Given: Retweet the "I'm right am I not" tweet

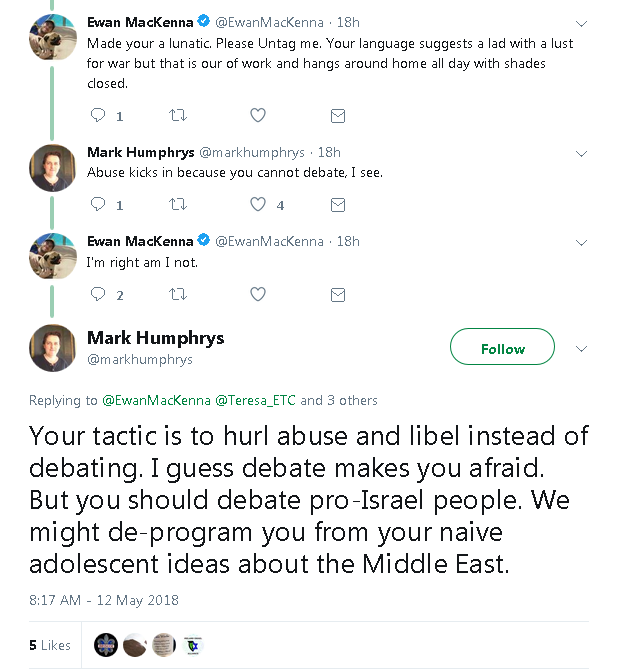Looking at the screenshot, I should click(x=178, y=294).
